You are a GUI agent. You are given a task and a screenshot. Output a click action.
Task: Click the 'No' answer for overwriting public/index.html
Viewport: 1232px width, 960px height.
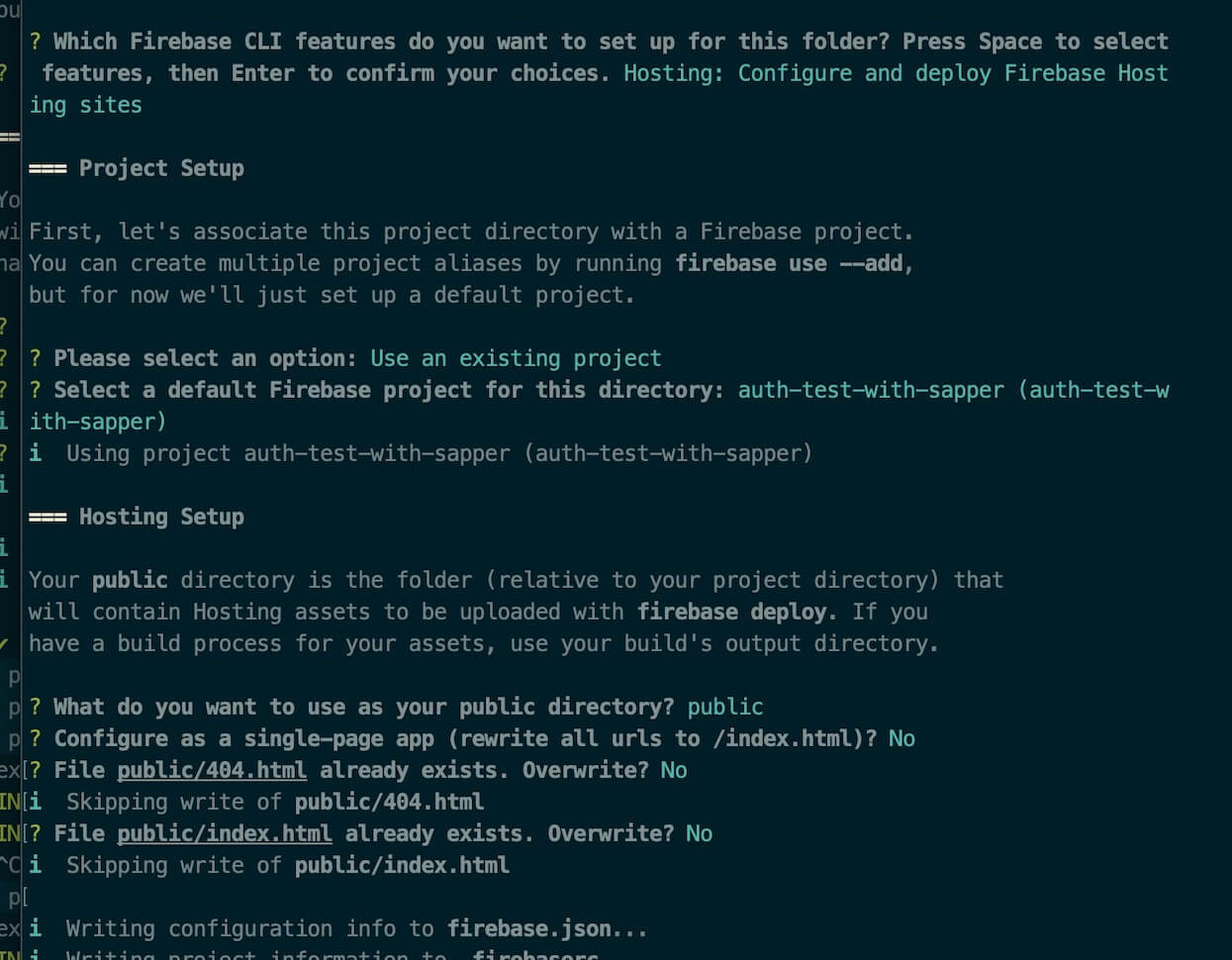(699, 833)
